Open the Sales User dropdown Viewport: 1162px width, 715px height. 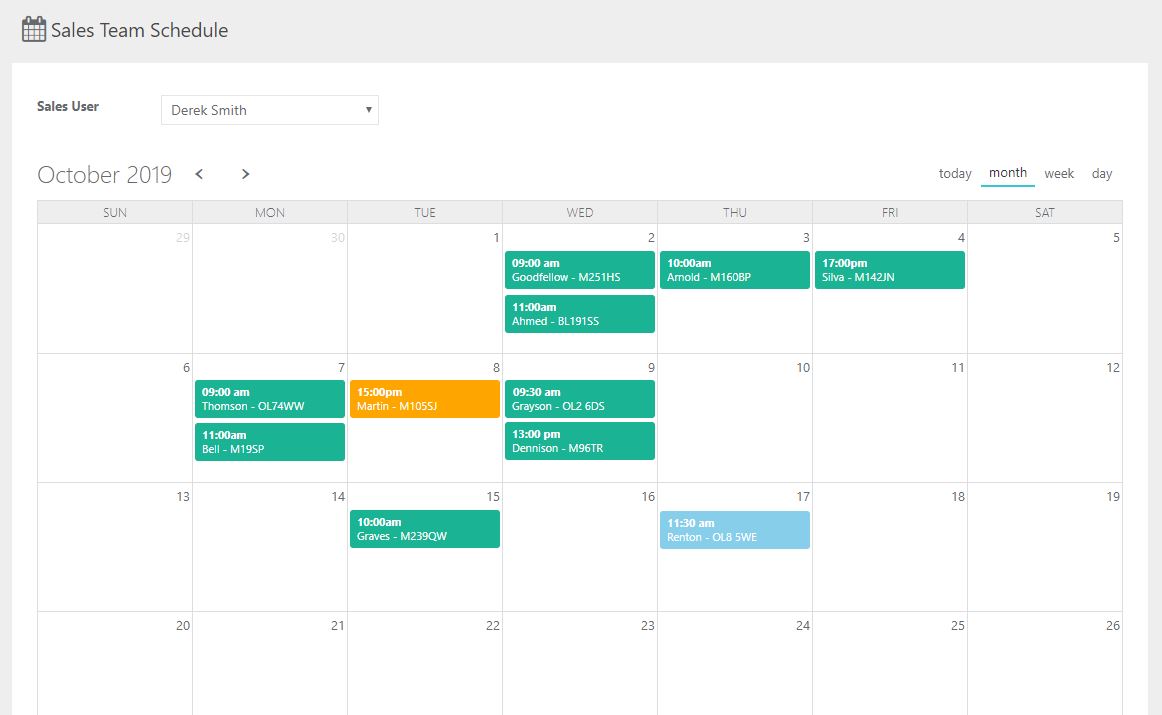point(269,110)
